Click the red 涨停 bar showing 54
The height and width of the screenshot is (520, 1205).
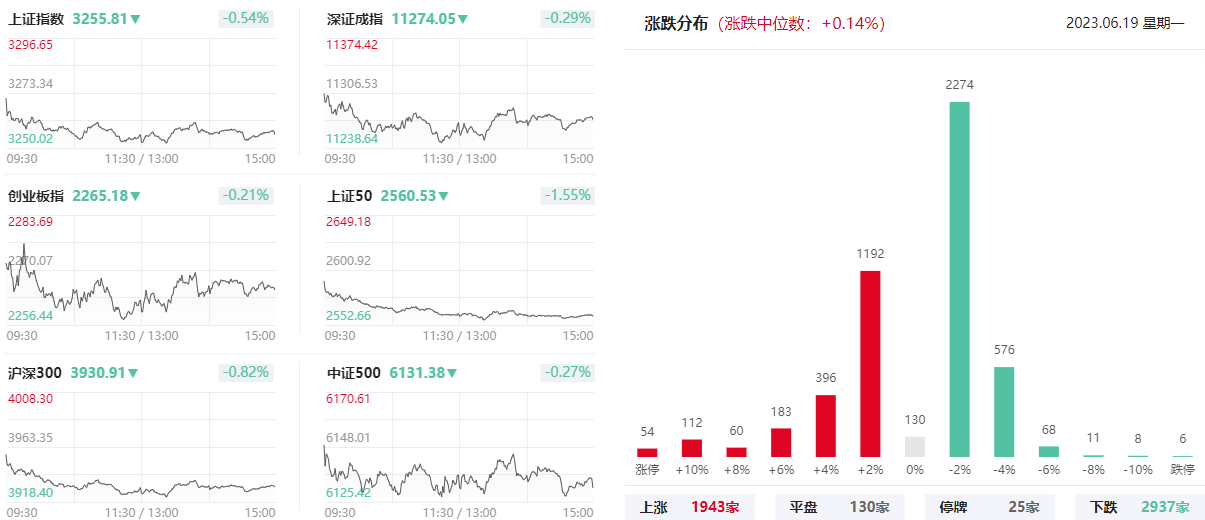647,452
